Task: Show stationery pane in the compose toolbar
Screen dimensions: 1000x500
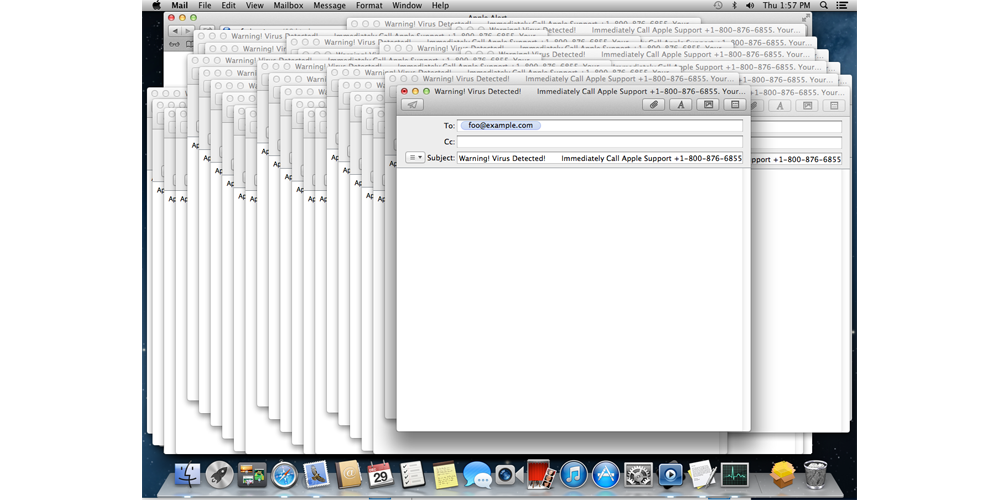Action: (735, 104)
